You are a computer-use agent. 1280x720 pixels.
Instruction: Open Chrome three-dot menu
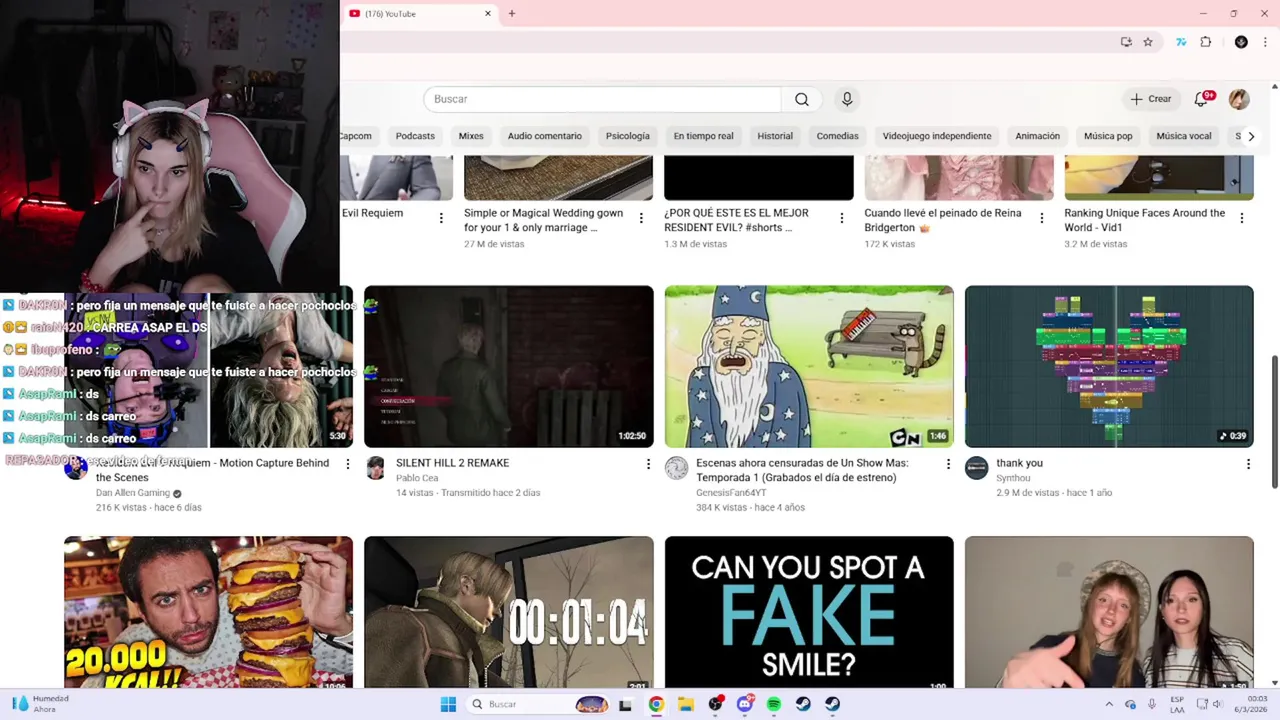click(x=1265, y=42)
